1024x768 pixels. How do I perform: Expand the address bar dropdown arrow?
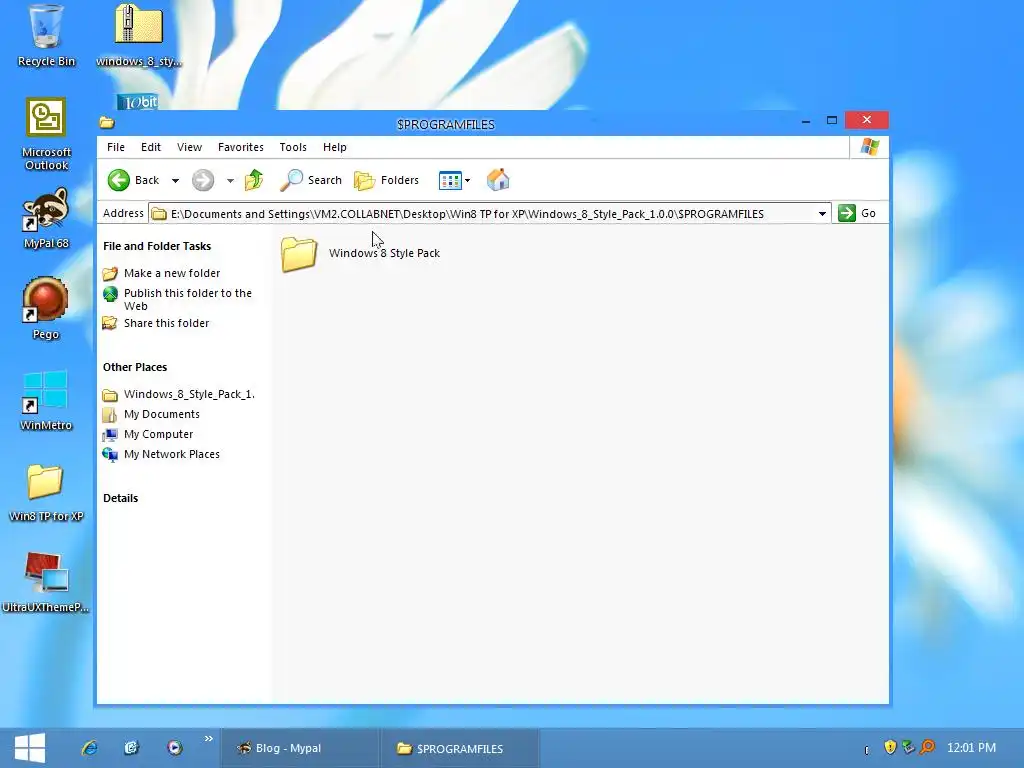[822, 214]
